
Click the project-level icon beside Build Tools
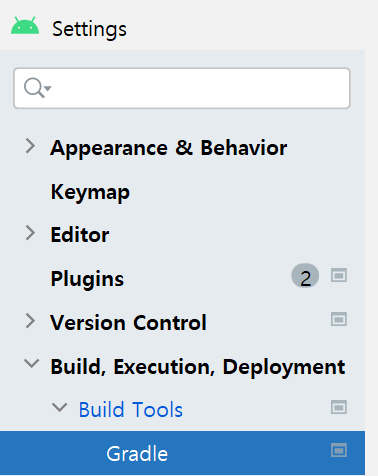coord(339,407)
